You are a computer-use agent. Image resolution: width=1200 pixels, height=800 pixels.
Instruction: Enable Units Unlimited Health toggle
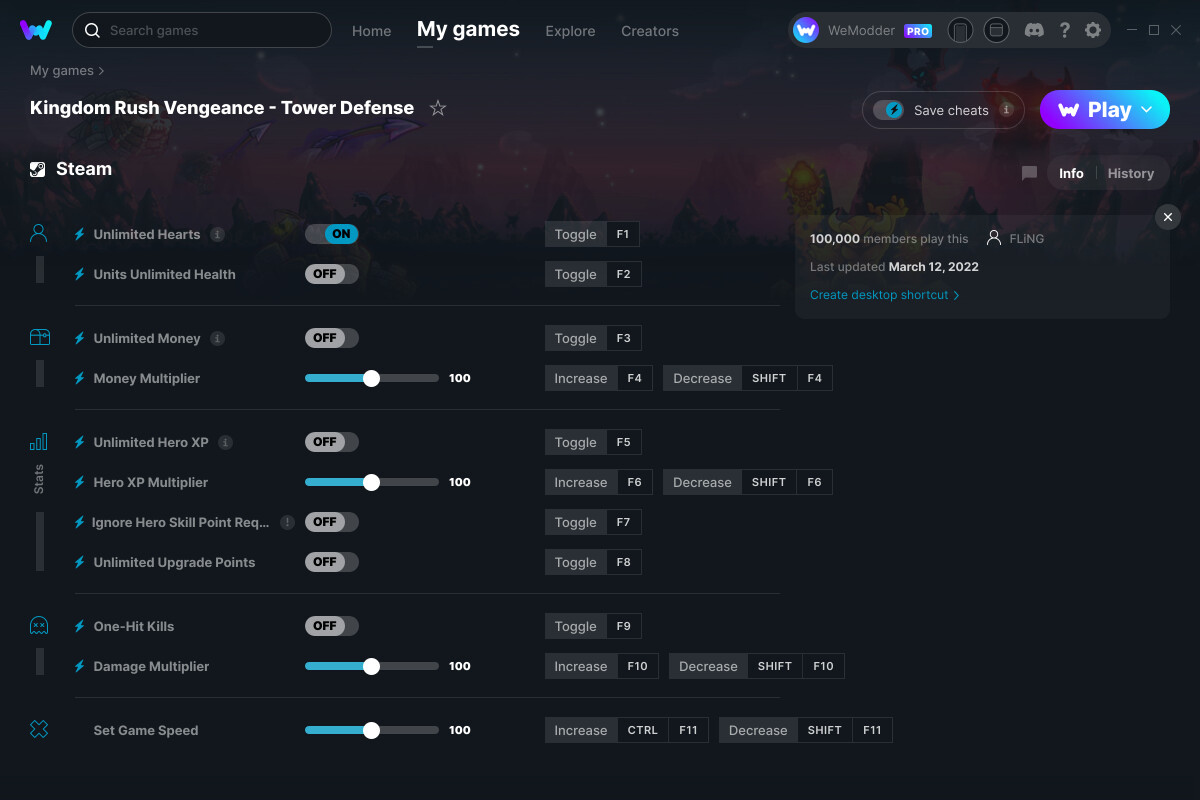tap(332, 274)
